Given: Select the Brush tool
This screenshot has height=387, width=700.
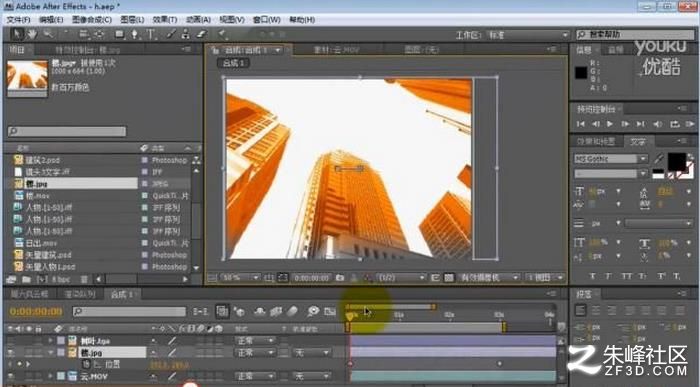Looking at the screenshot, I should pos(171,34).
